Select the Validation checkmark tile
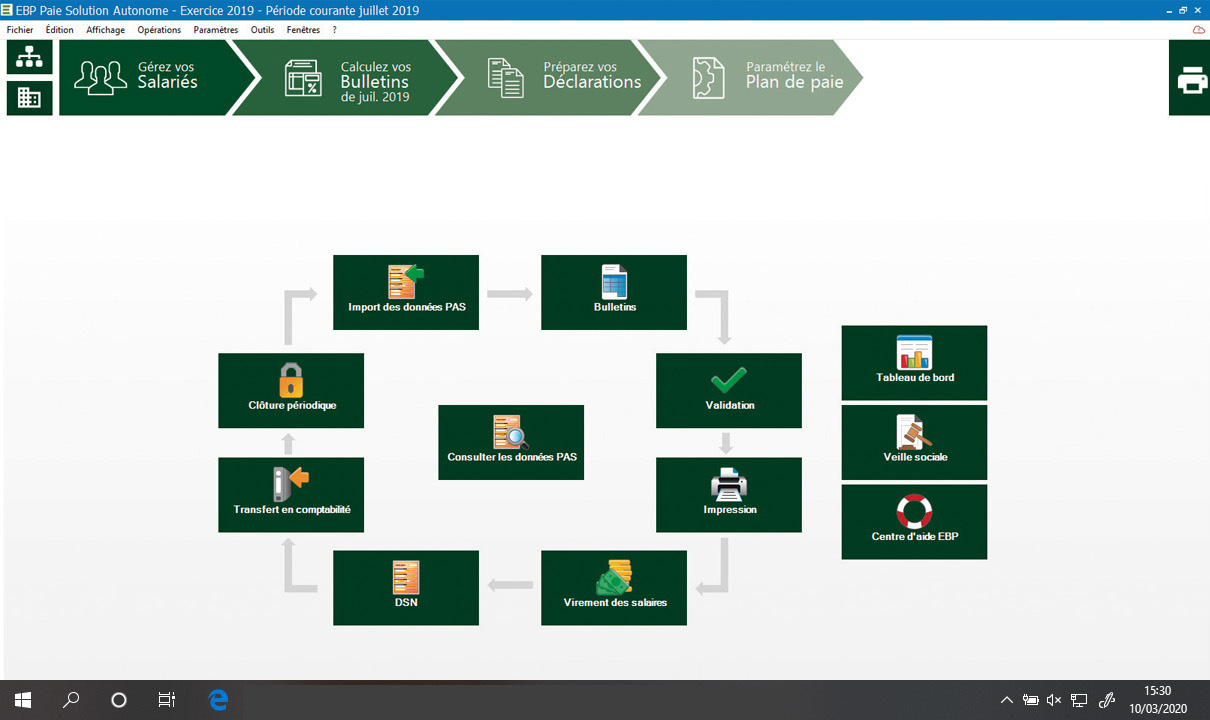This screenshot has width=1210, height=720. tap(728, 390)
